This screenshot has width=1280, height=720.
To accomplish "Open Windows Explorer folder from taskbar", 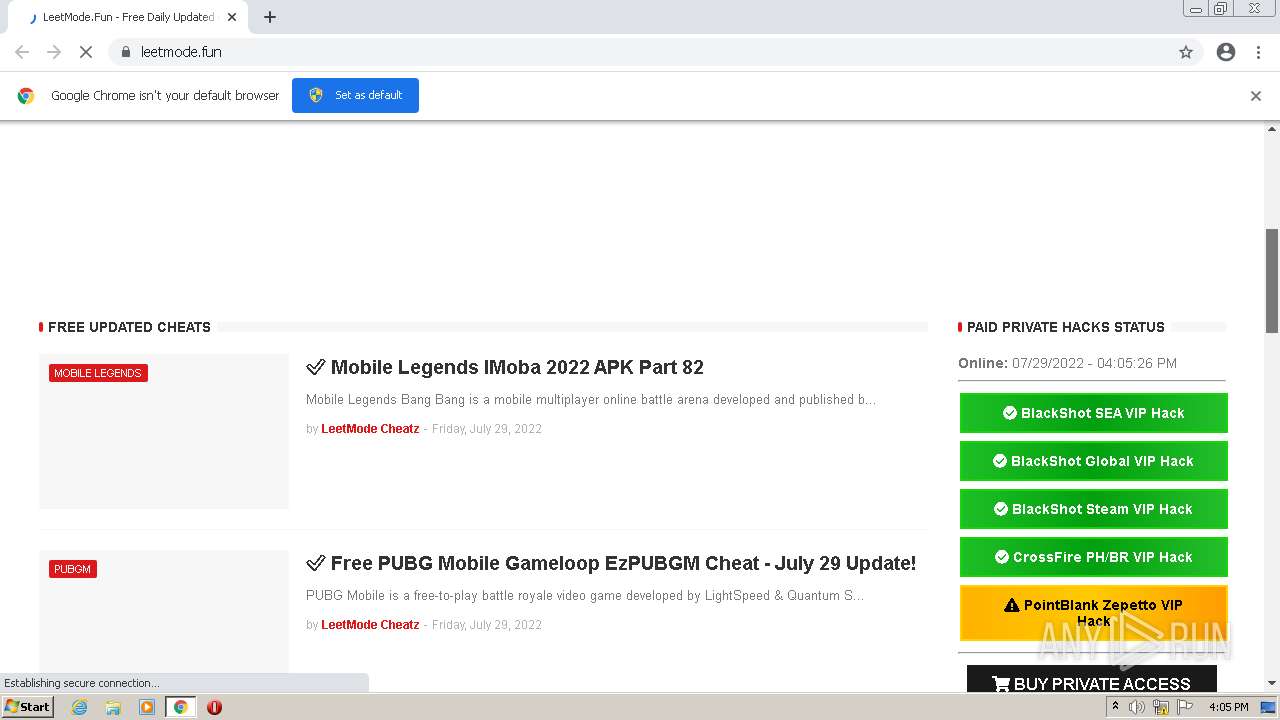I will point(113,707).
